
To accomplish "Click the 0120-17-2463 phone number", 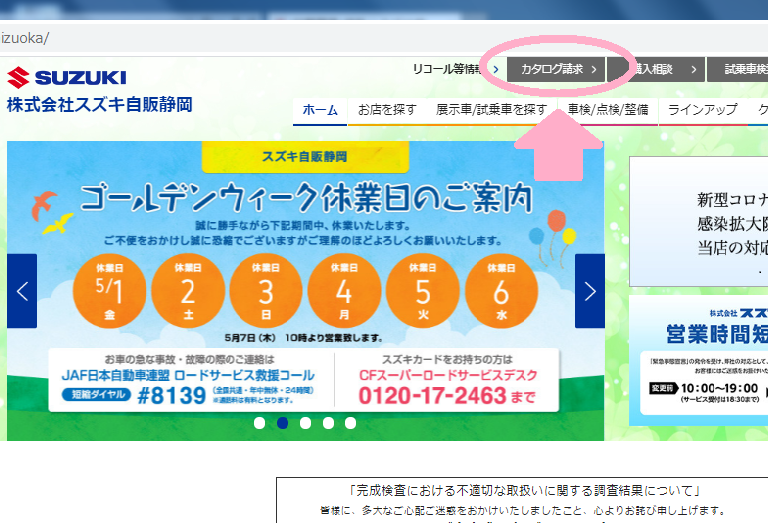I will 432,396.
